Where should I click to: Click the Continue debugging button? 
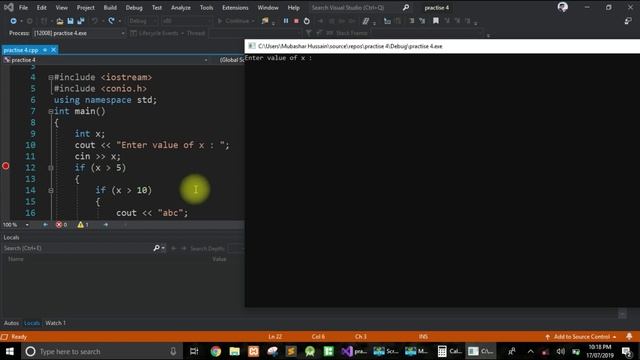pos(235,21)
